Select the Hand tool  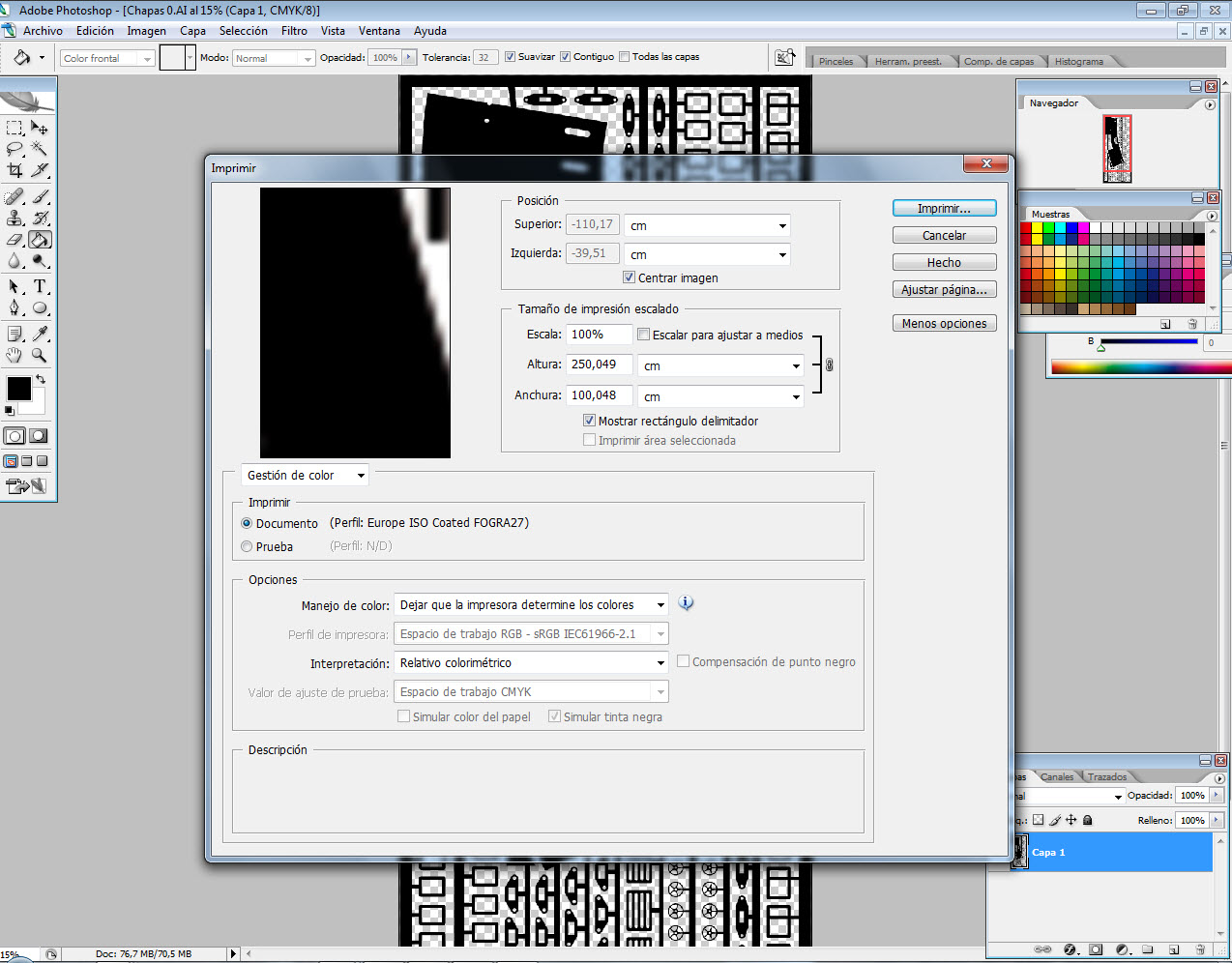(15, 355)
